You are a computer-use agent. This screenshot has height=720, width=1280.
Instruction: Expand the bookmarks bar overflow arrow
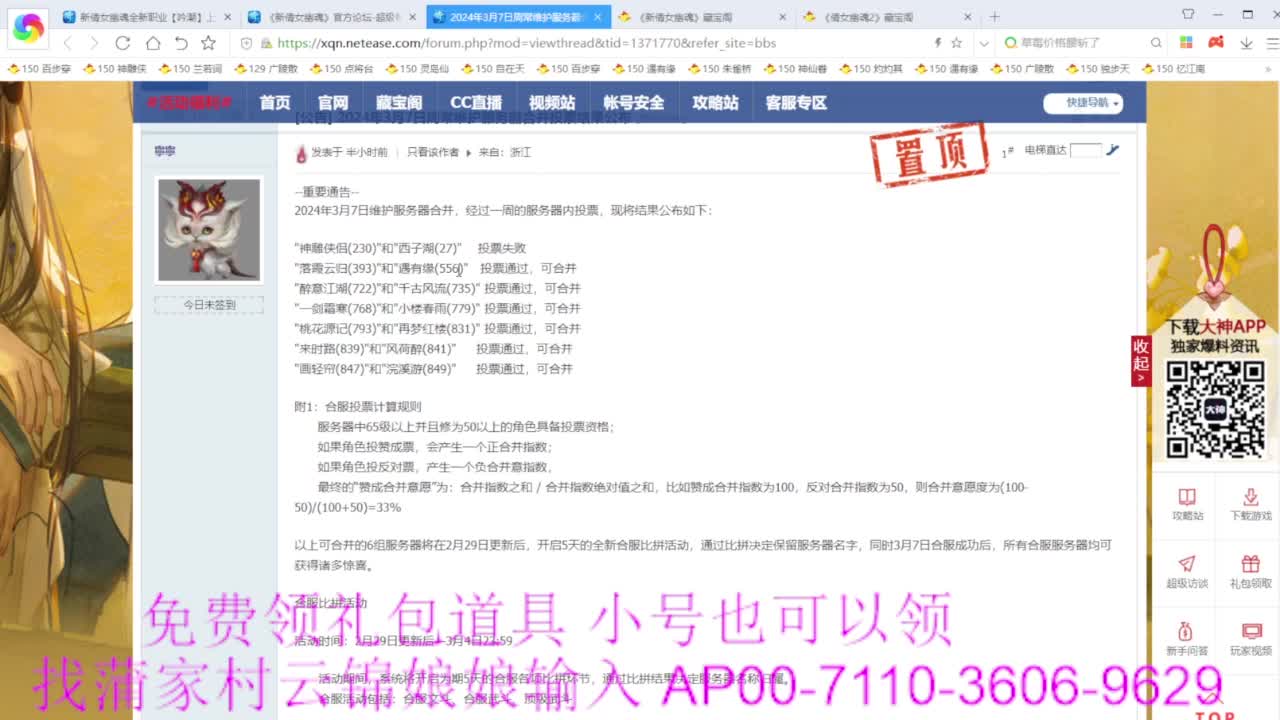(1267, 68)
